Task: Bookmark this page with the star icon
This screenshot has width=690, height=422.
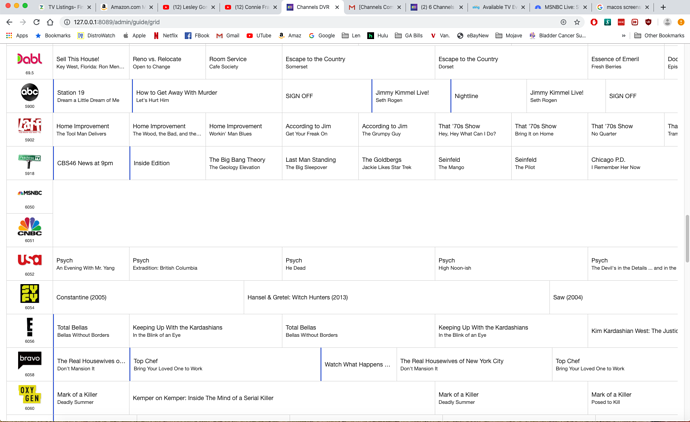Action: pos(577,22)
